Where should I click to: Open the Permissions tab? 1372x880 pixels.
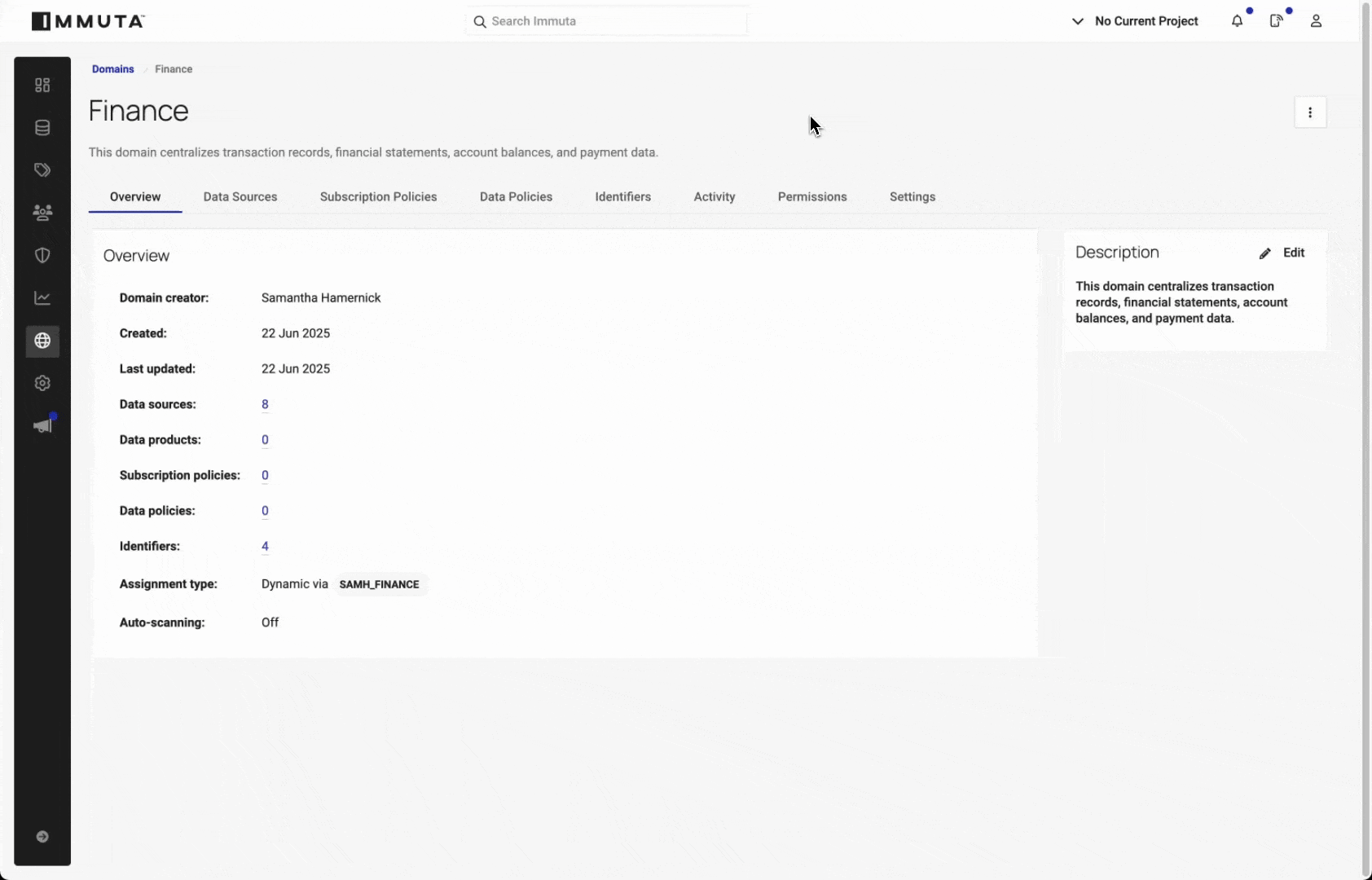pyautogui.click(x=812, y=197)
